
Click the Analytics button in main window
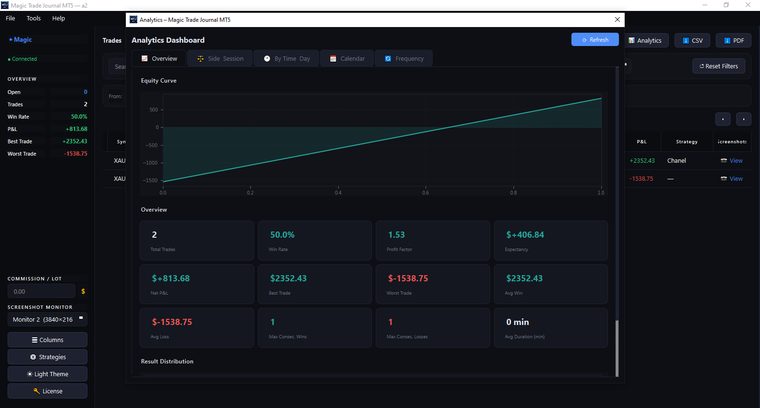click(645, 40)
